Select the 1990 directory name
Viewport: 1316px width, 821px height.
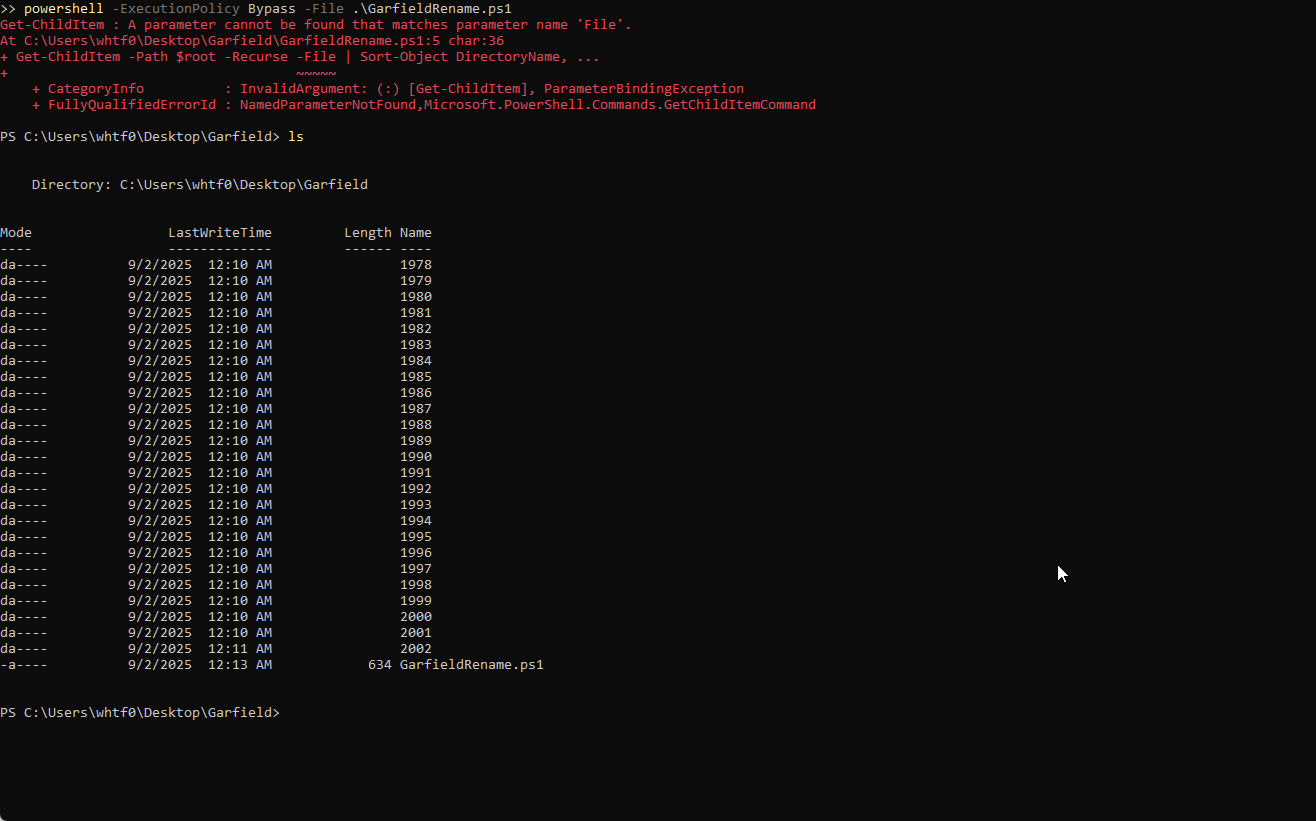[415, 457]
